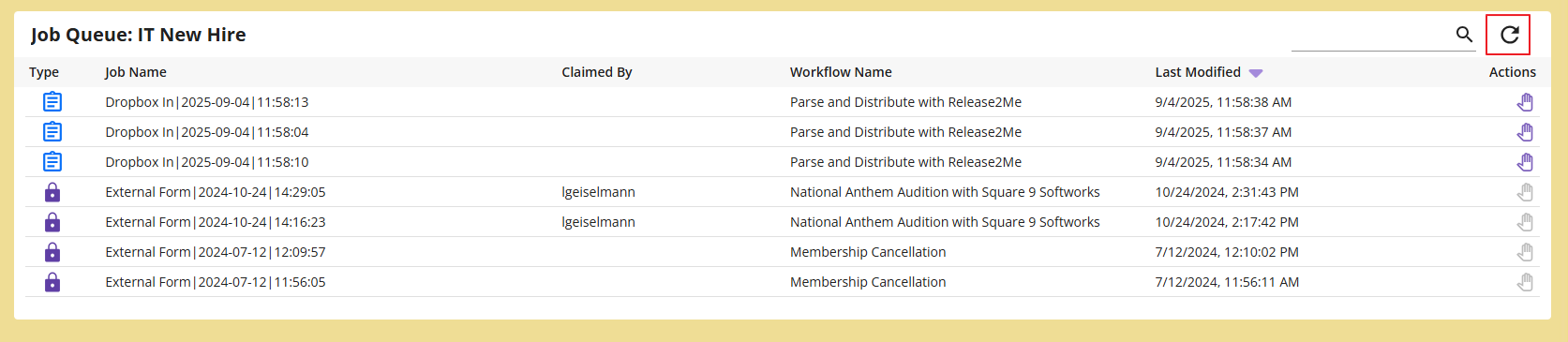Click Parse and Distribute workflow in 11:58:10 row
Viewport: 1568px width, 342px height.
[x=905, y=162]
